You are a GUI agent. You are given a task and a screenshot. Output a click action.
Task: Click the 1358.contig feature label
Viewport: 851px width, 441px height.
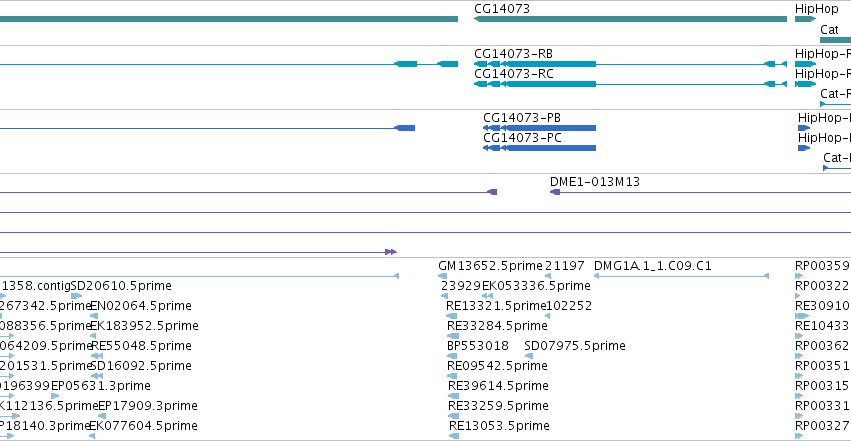click(x=35, y=286)
